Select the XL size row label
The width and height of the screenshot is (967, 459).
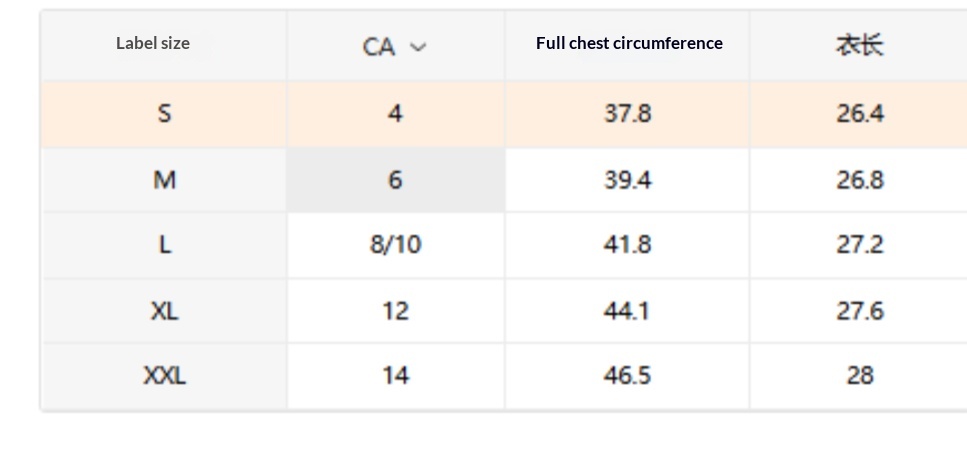pos(164,311)
